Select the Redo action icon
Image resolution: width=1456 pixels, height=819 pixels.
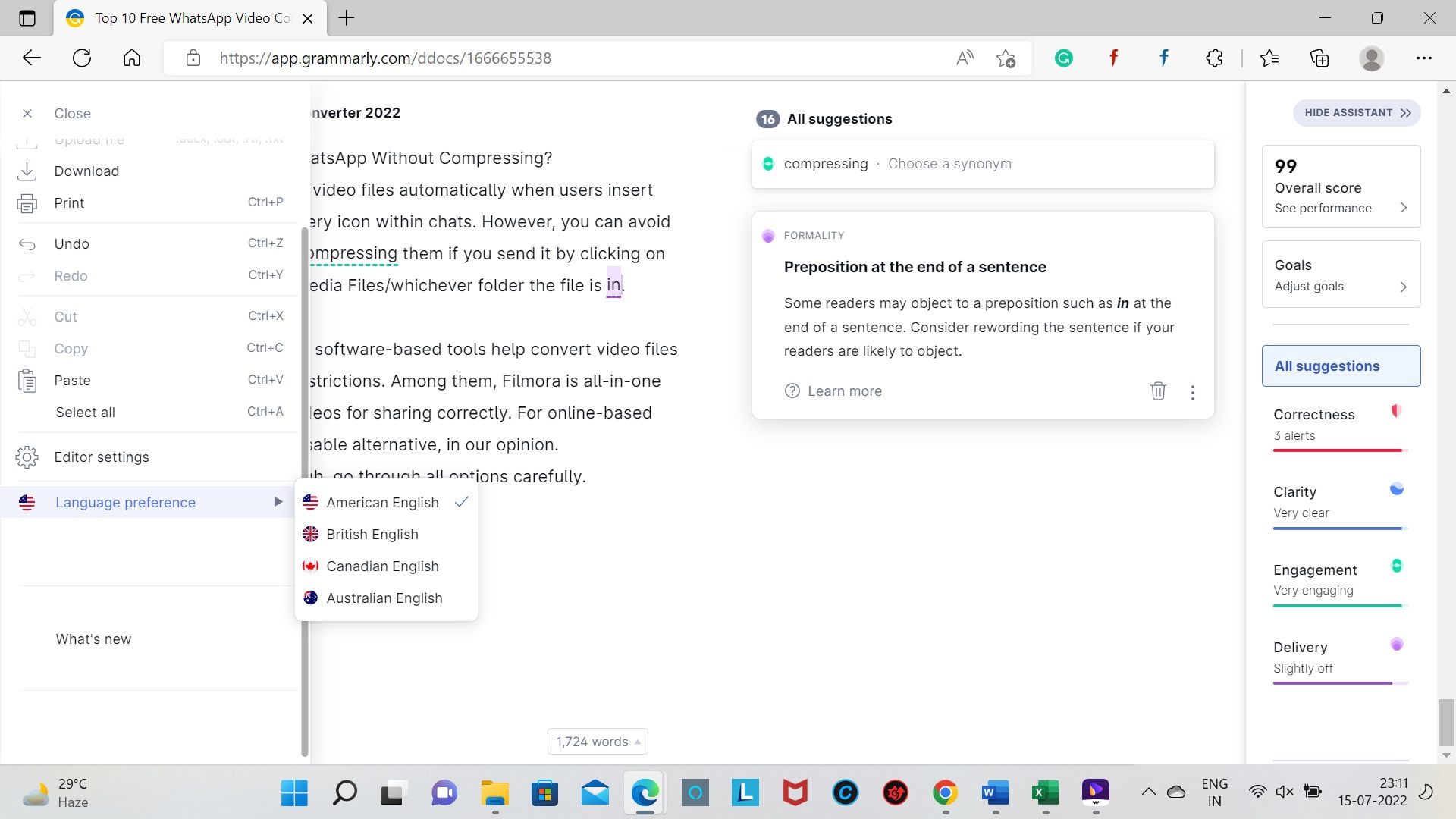tap(28, 275)
